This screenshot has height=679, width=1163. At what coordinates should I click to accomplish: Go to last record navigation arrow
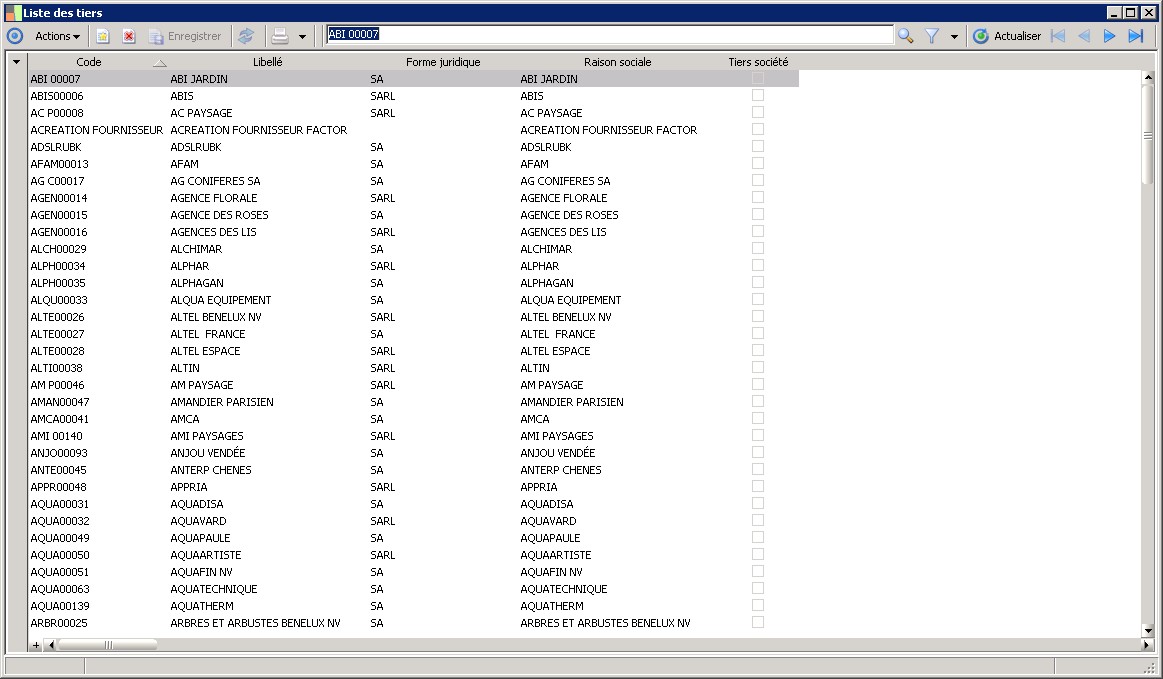1136,36
